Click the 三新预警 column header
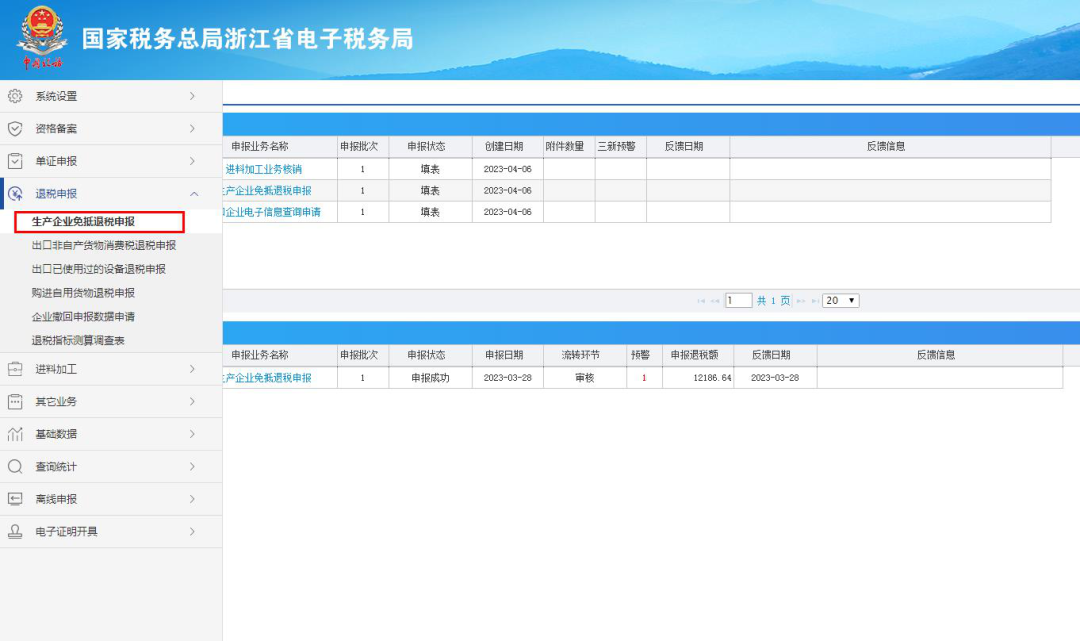This screenshot has width=1080, height=641. click(x=616, y=147)
